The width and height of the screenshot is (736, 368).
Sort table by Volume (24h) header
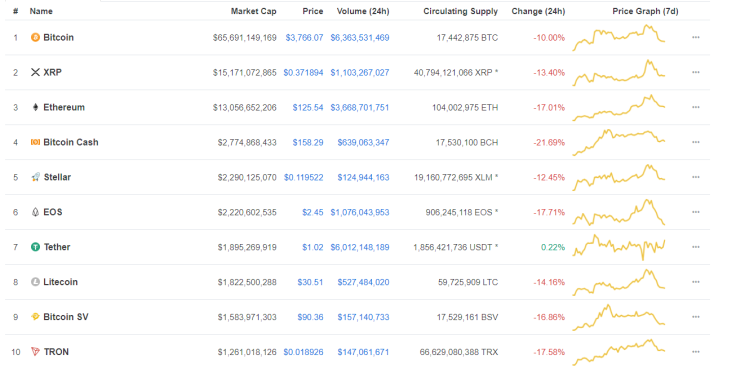point(363,11)
